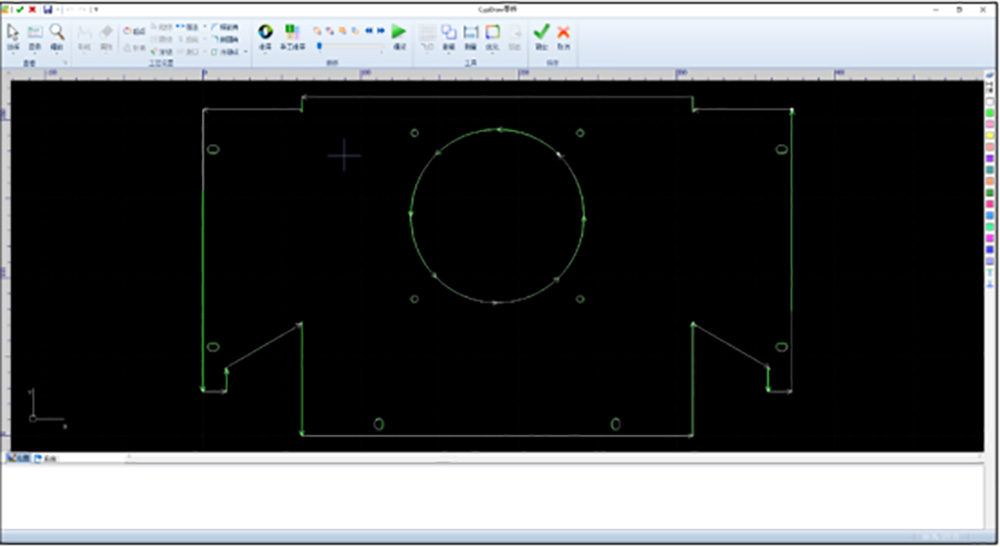Switch to the second bottom panel tab
Screen dimensions: 1000x547
45,459
